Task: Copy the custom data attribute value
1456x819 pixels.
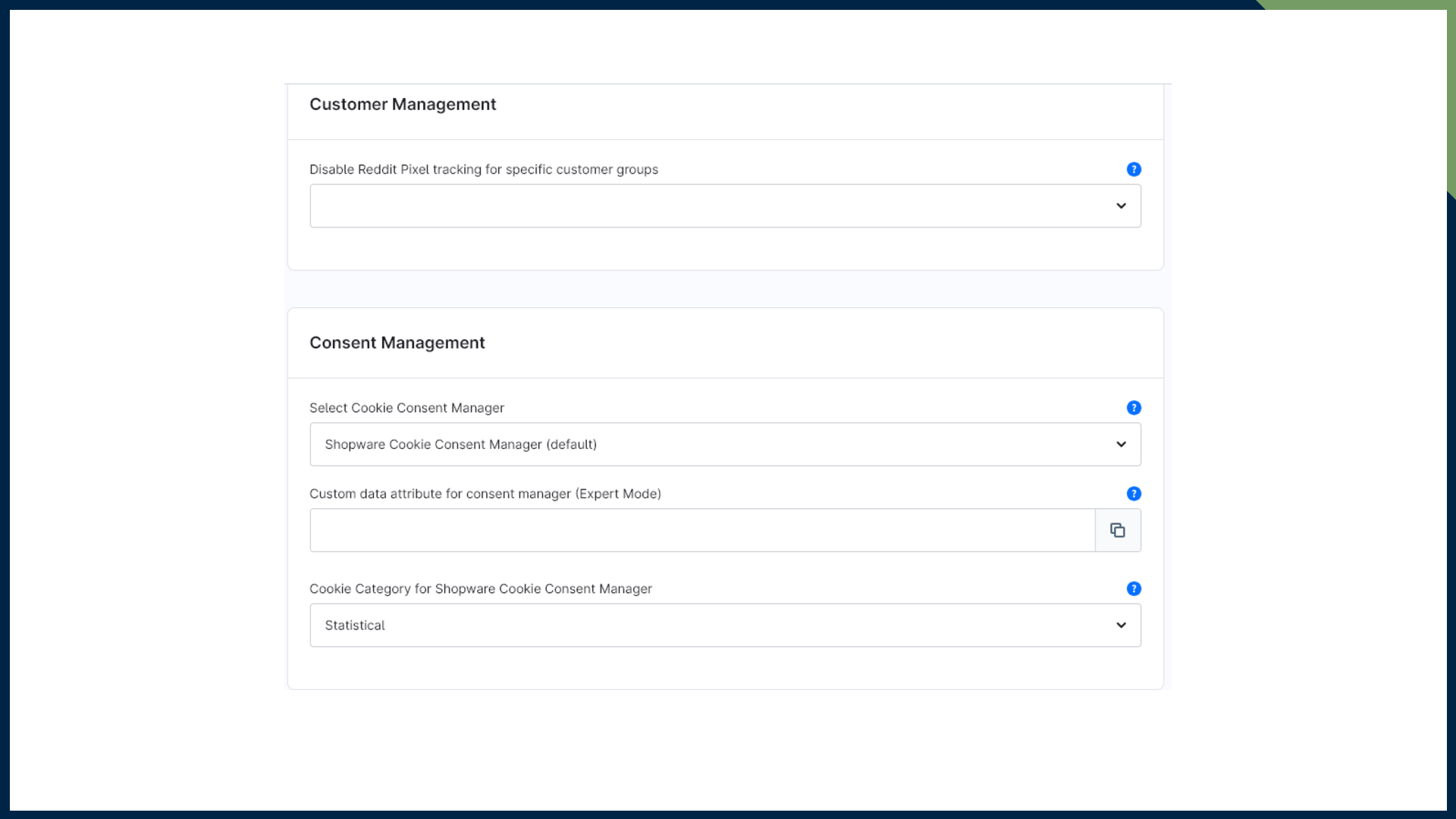Action: click(1118, 530)
